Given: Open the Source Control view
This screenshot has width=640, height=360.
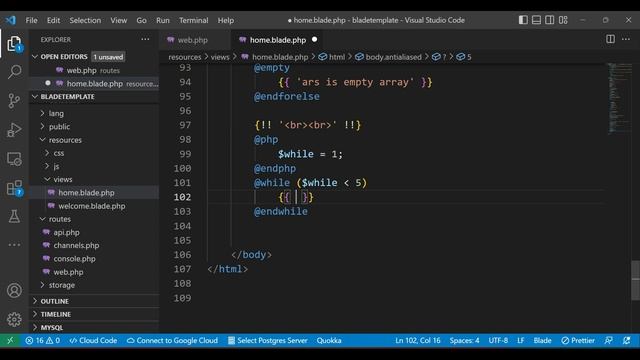Looking at the screenshot, I should 14,100.
